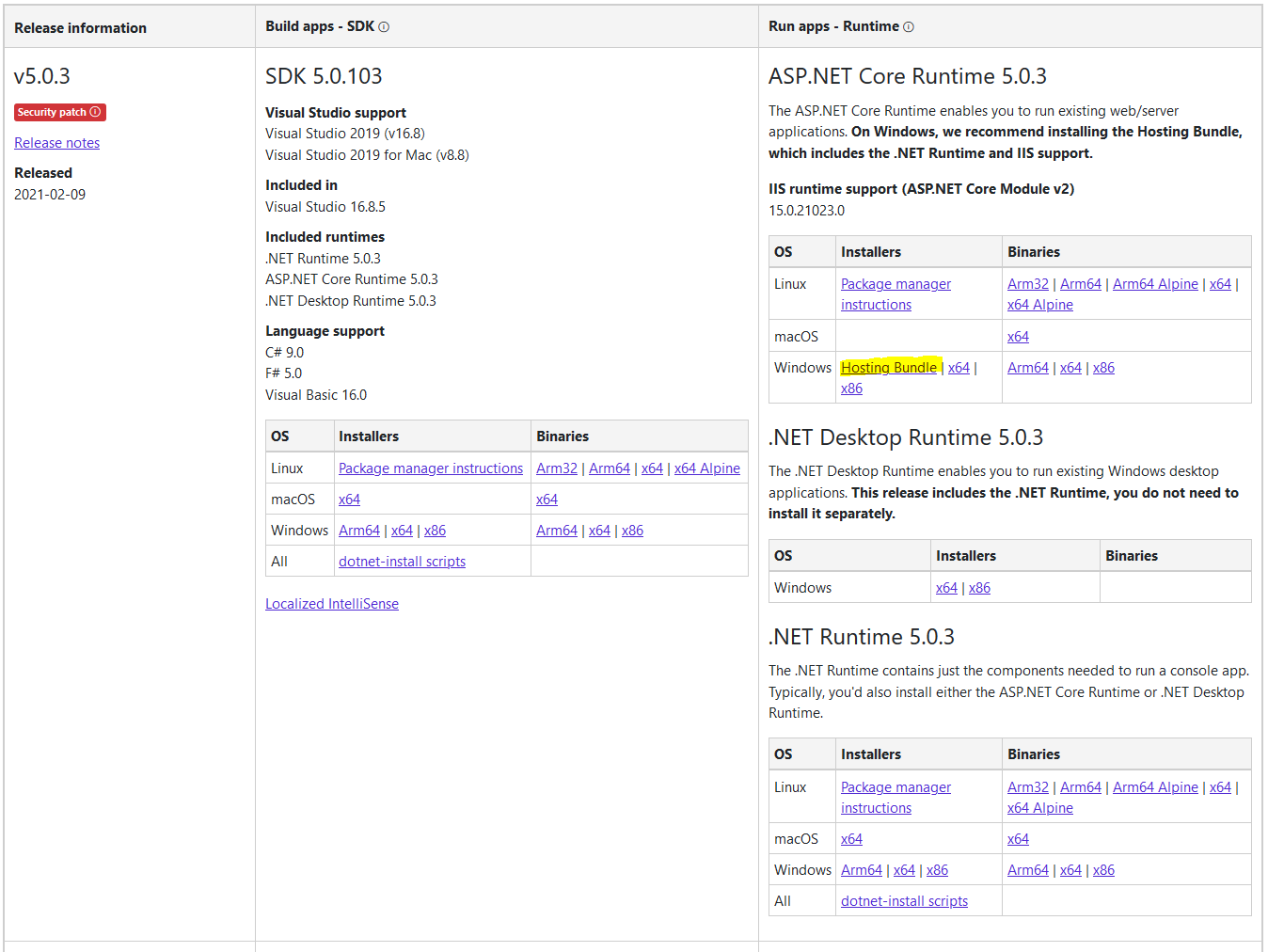This screenshot has width=1268, height=952.
Task: Download SDK Windows x64 binary
Action: (599, 531)
